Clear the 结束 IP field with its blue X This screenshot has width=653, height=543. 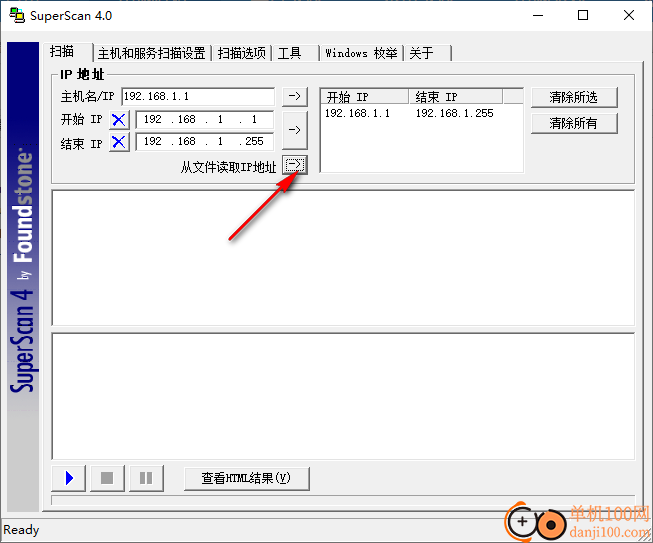119,142
